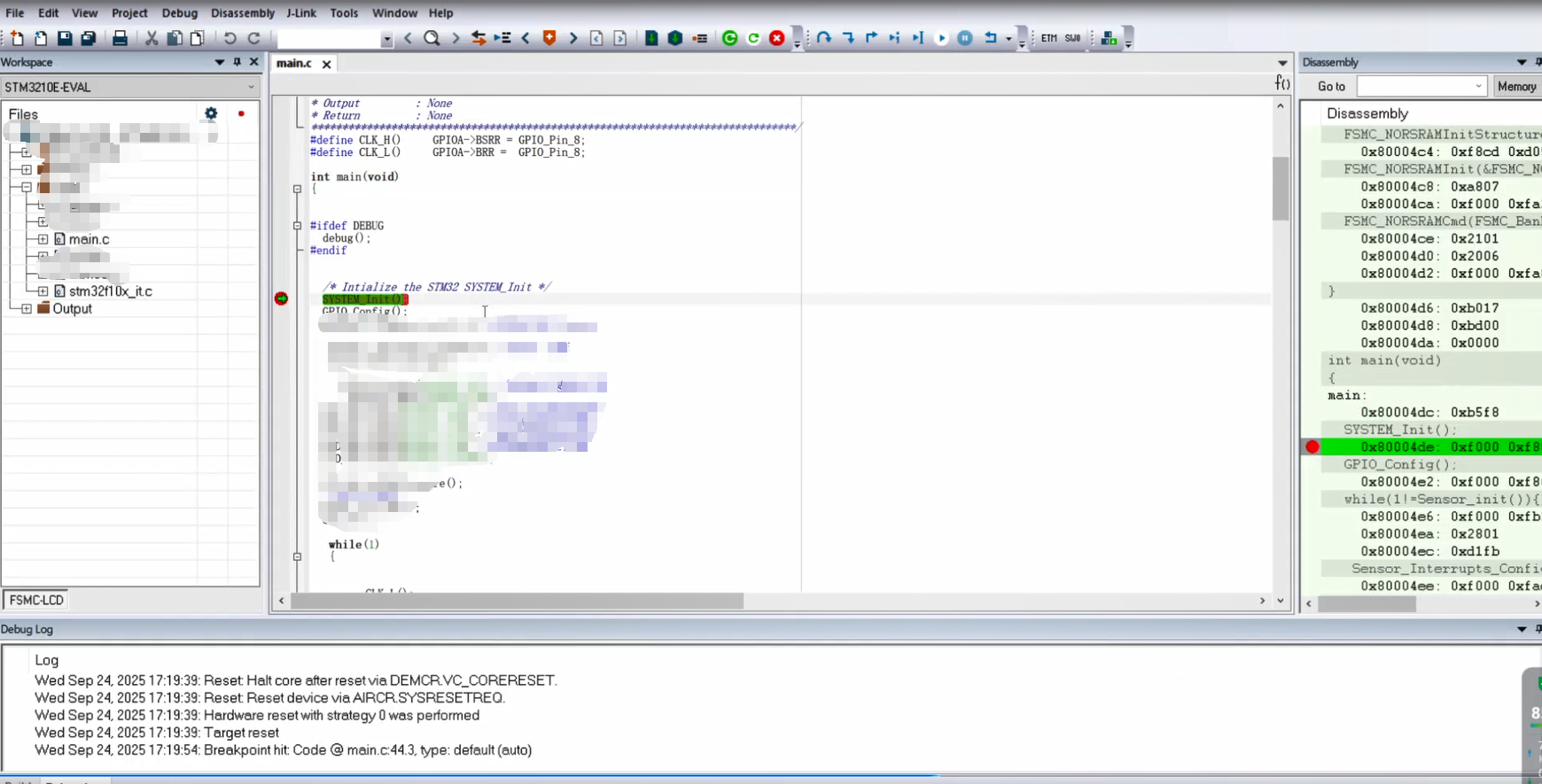Click the ETM trace toolbar icon

[x=1048, y=38]
